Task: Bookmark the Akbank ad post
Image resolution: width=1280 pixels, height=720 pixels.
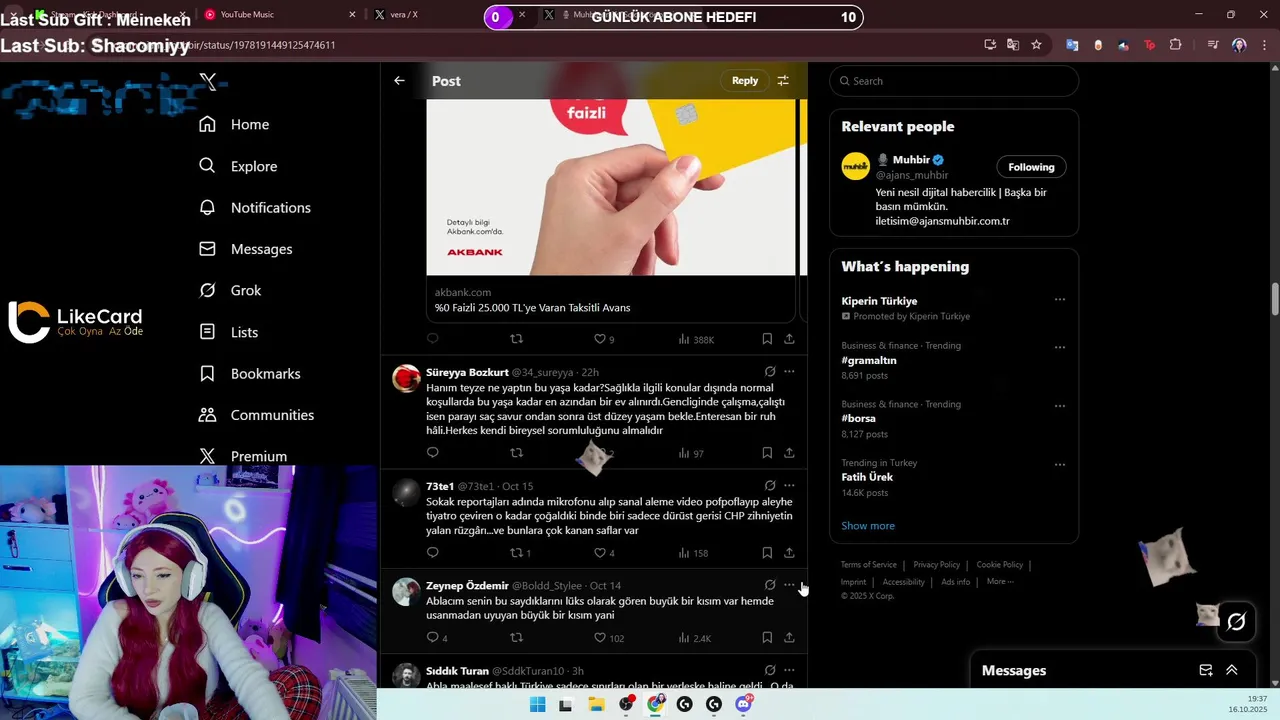Action: (767, 339)
